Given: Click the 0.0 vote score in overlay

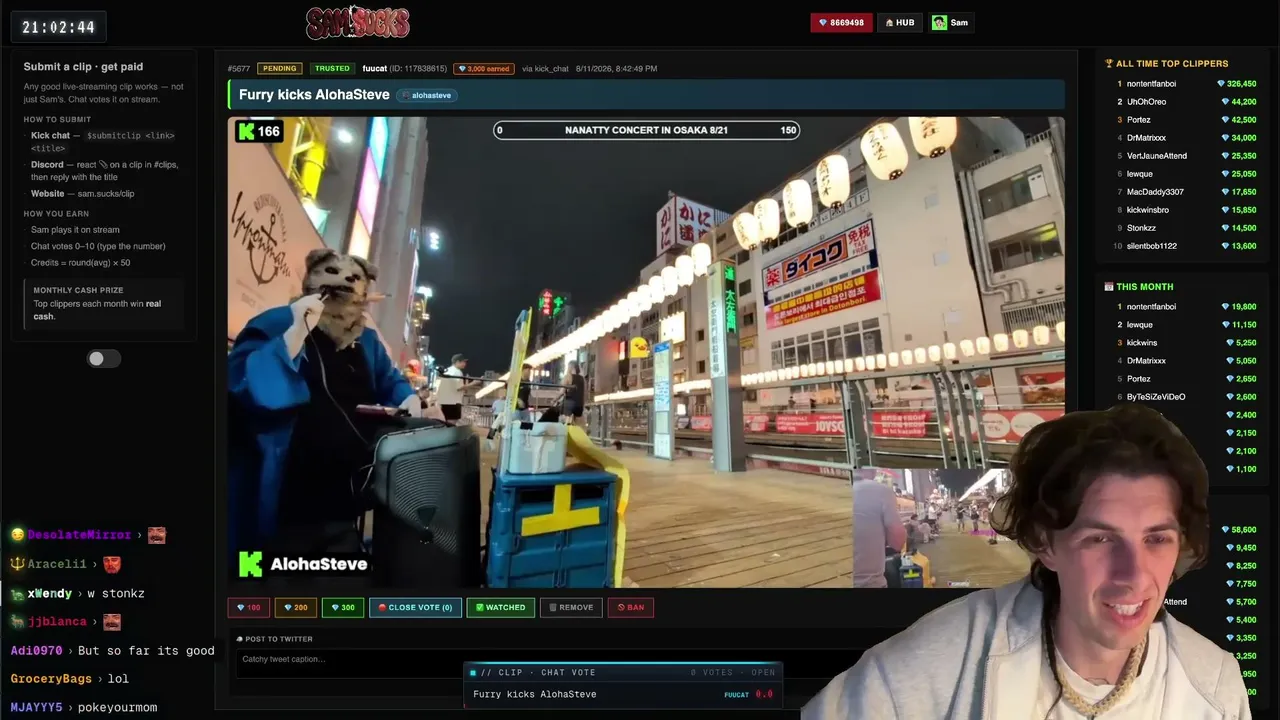Looking at the screenshot, I should [764, 694].
